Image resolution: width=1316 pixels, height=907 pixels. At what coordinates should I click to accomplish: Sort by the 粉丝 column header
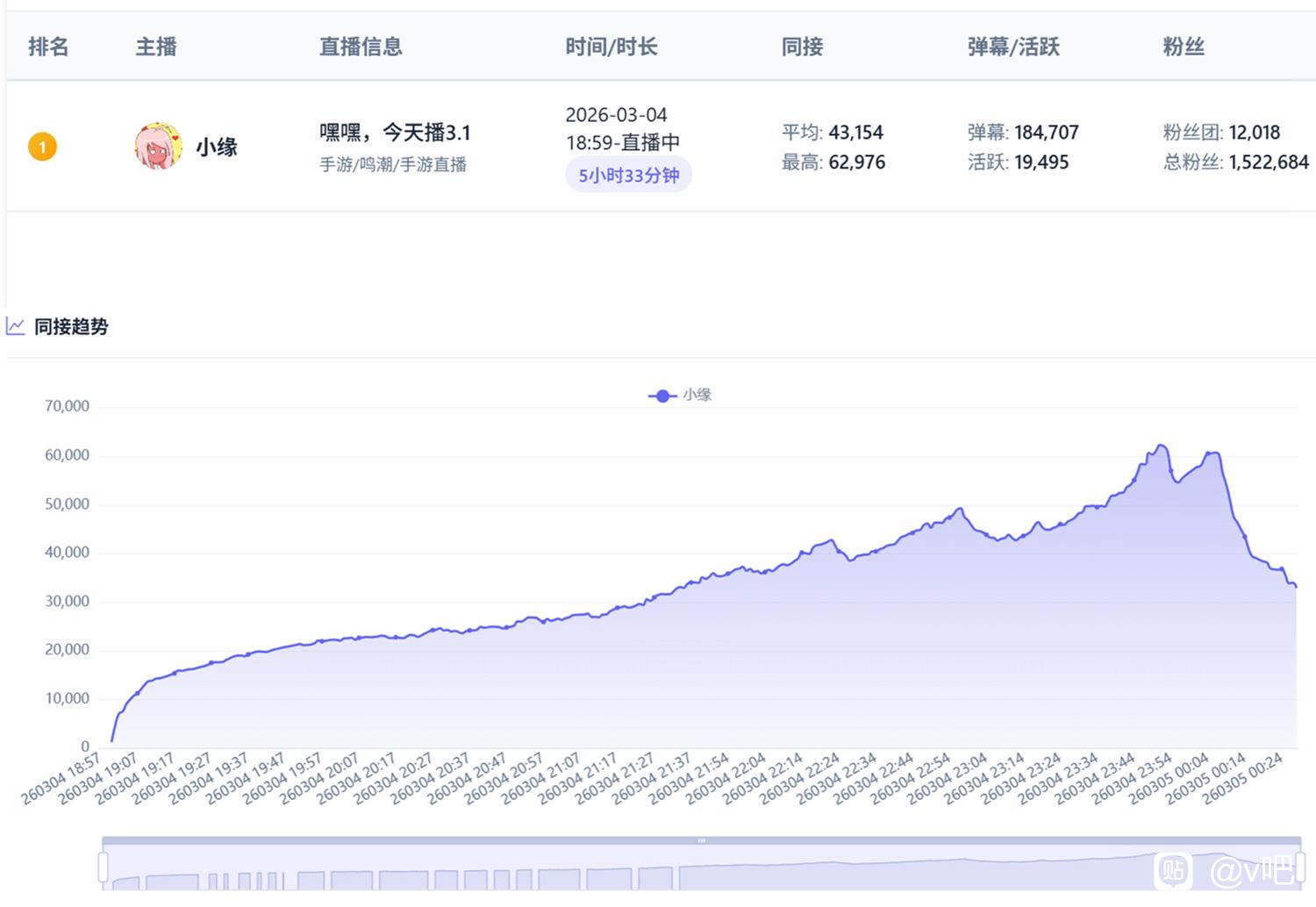tap(1183, 46)
